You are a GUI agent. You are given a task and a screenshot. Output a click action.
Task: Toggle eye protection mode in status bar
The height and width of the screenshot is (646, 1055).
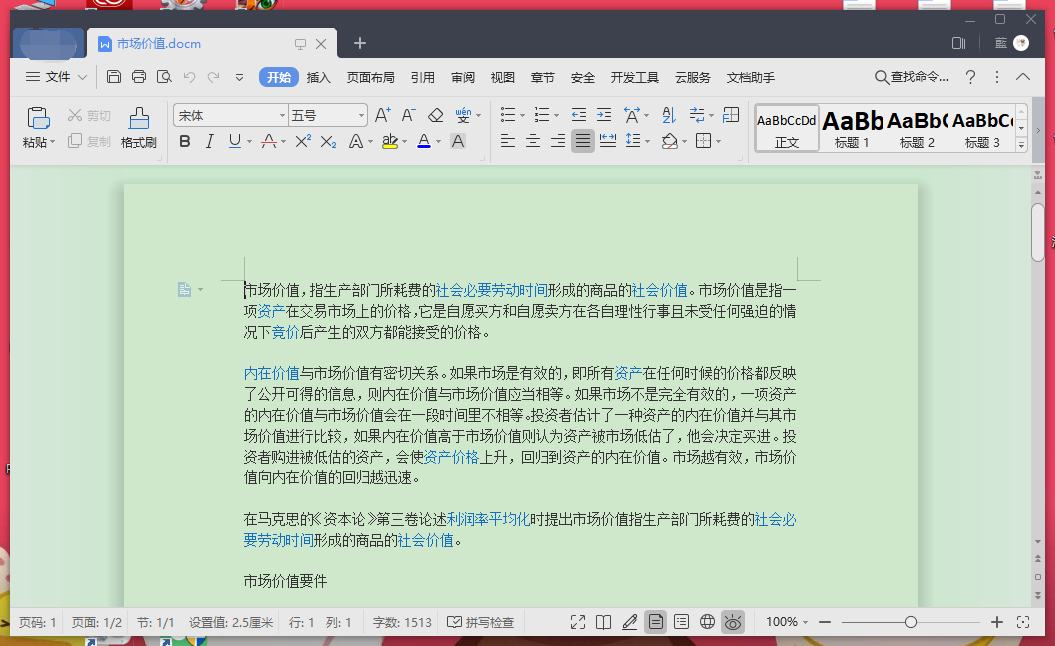(733, 622)
